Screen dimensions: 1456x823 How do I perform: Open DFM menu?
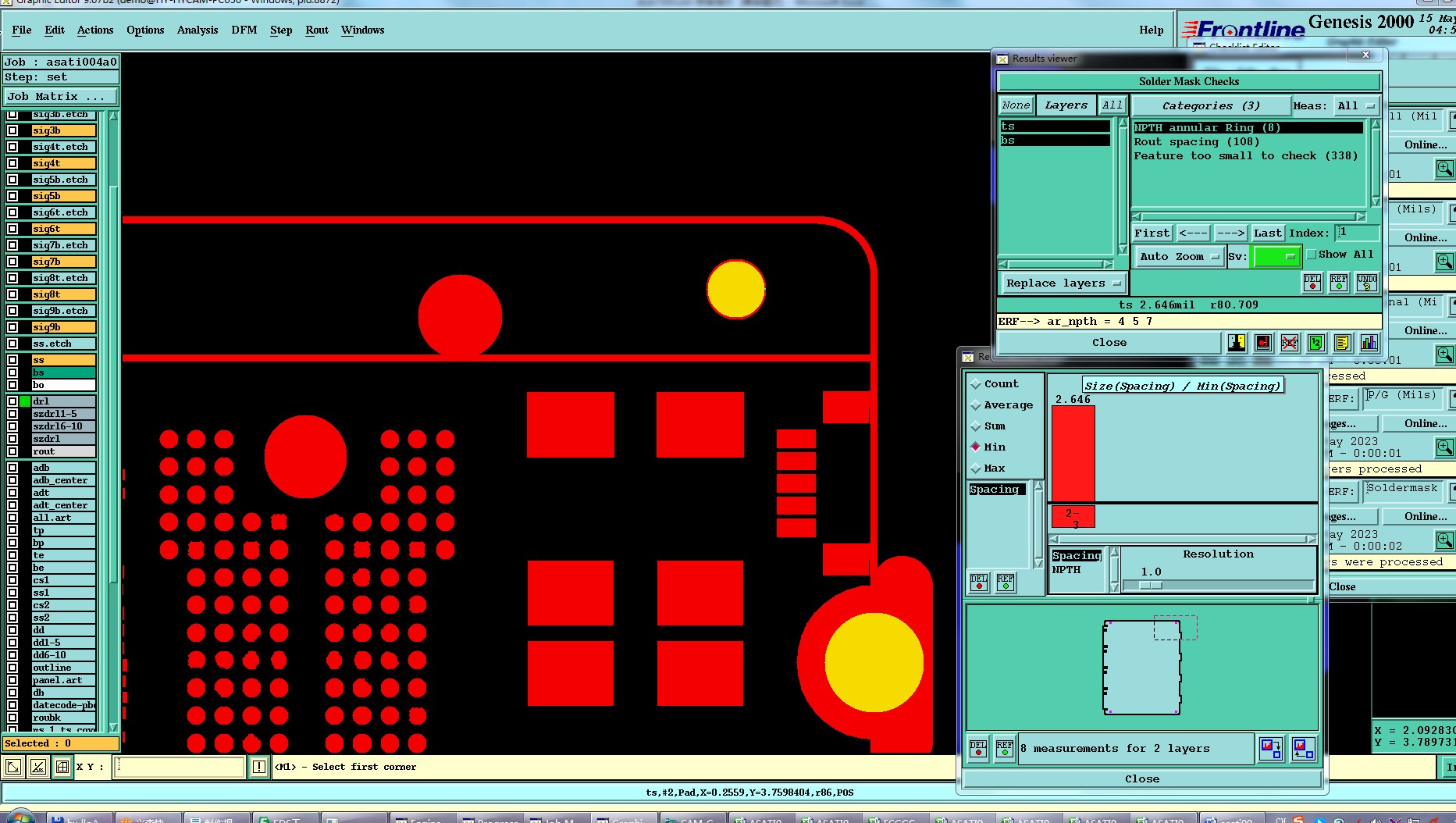[244, 30]
